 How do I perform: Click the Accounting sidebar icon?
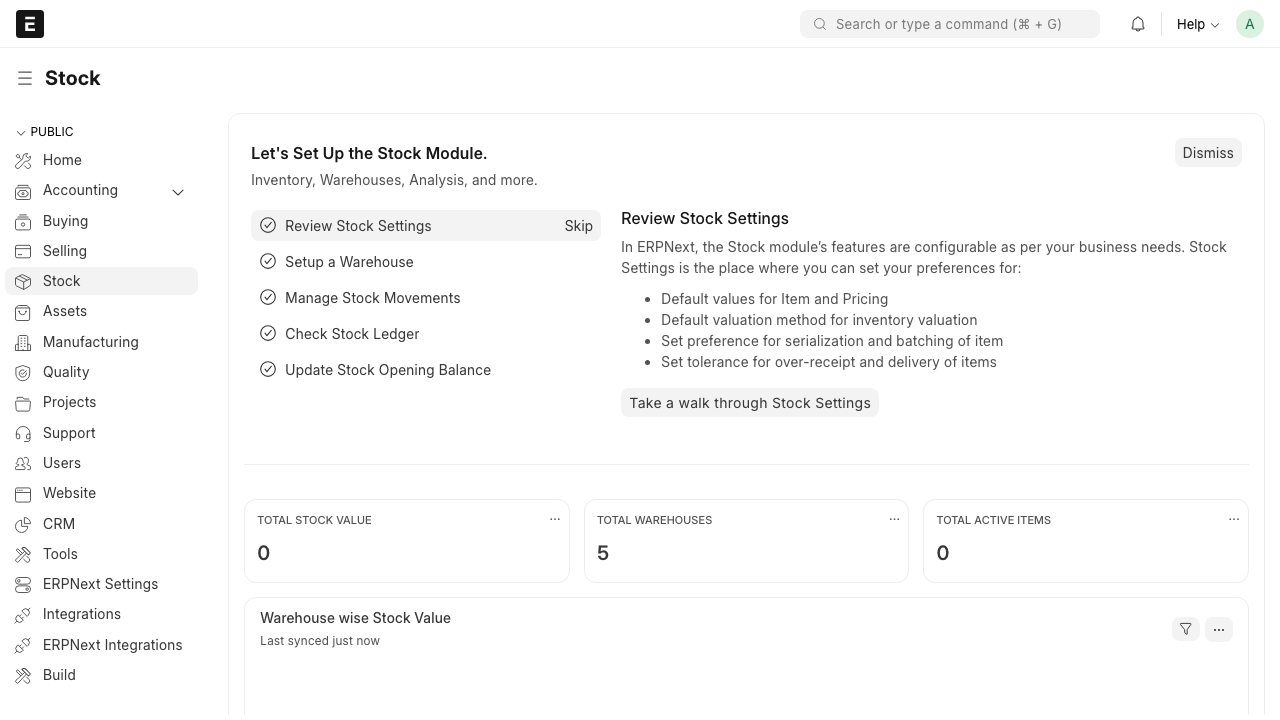coord(23,191)
